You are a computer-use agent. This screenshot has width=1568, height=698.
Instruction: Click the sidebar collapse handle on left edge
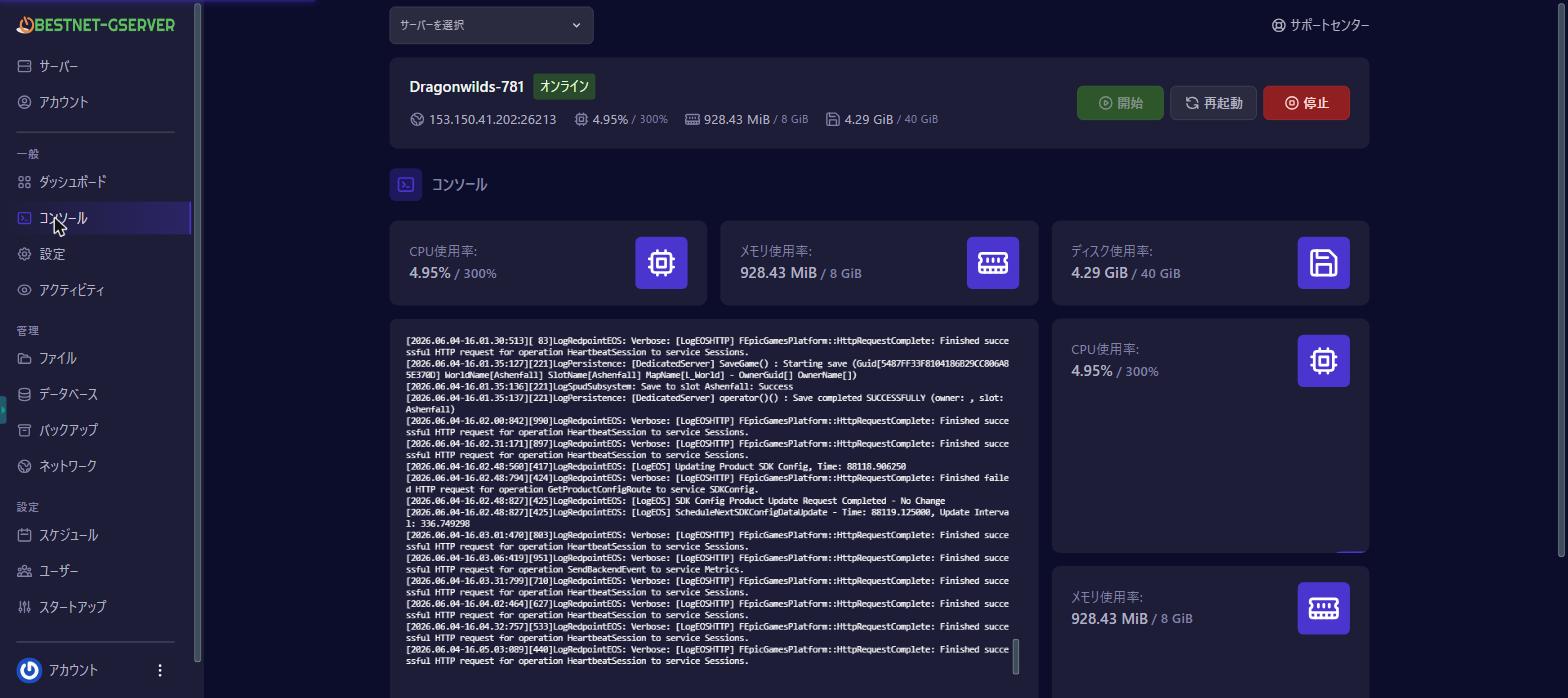[3, 410]
